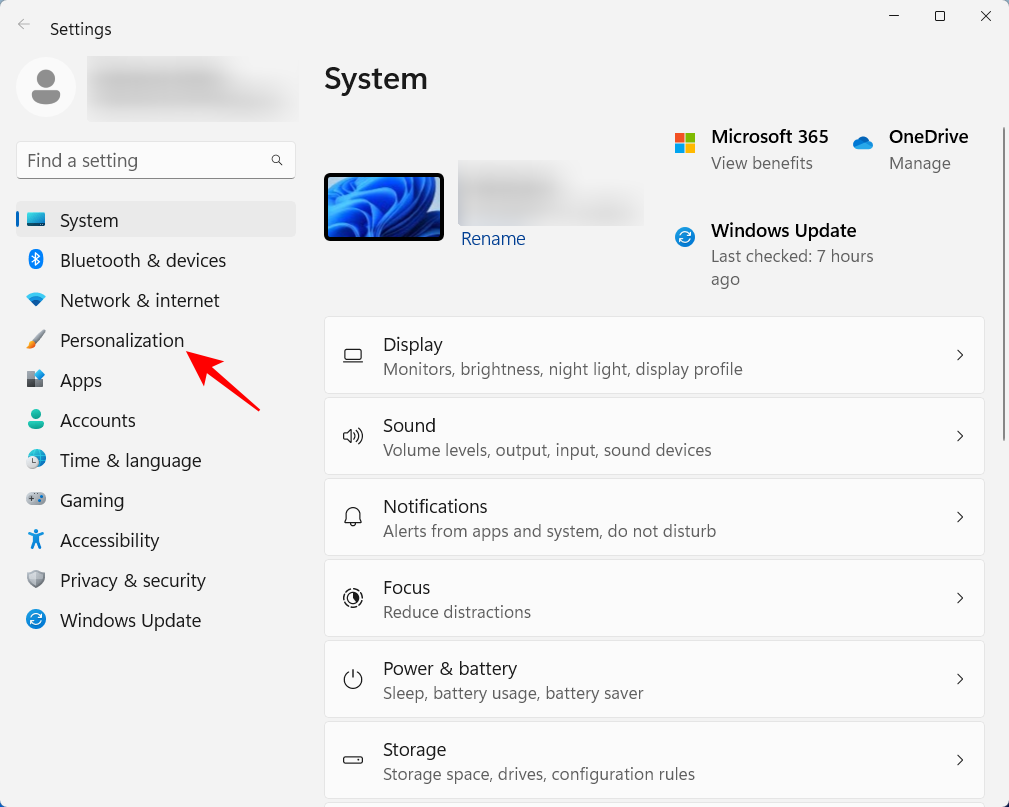Screen dimensions: 1009x807
Task: Click the Windows Update icon in sidebar
Action: coord(35,620)
